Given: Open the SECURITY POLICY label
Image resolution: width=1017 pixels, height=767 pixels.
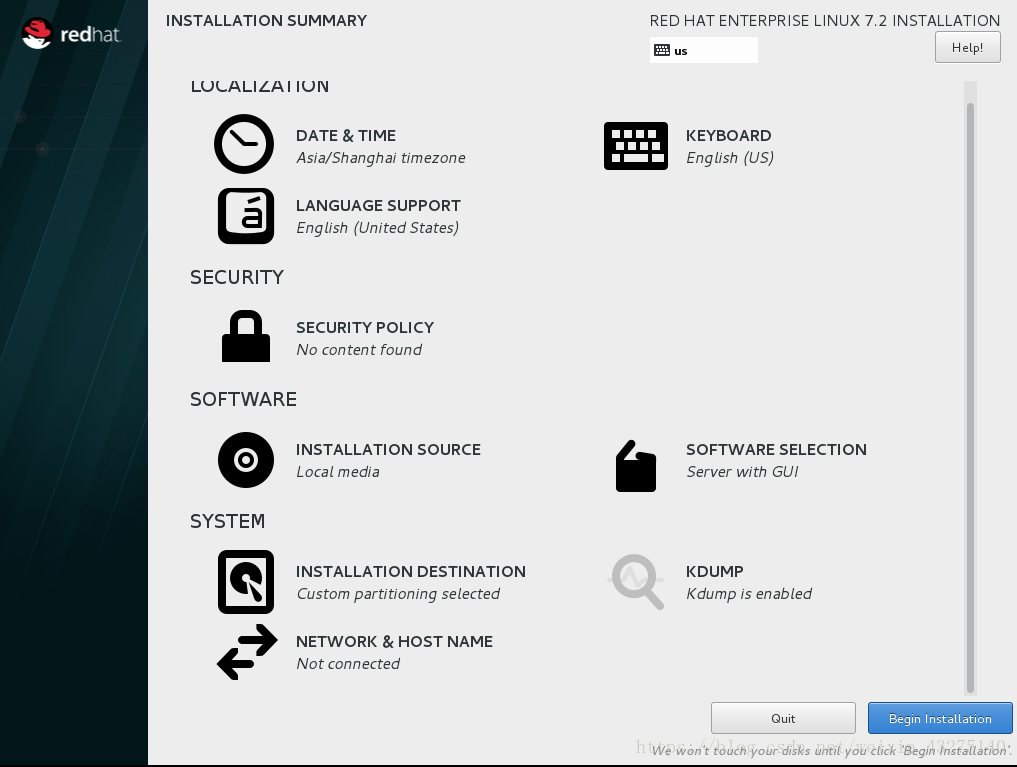Looking at the screenshot, I should coord(365,327).
